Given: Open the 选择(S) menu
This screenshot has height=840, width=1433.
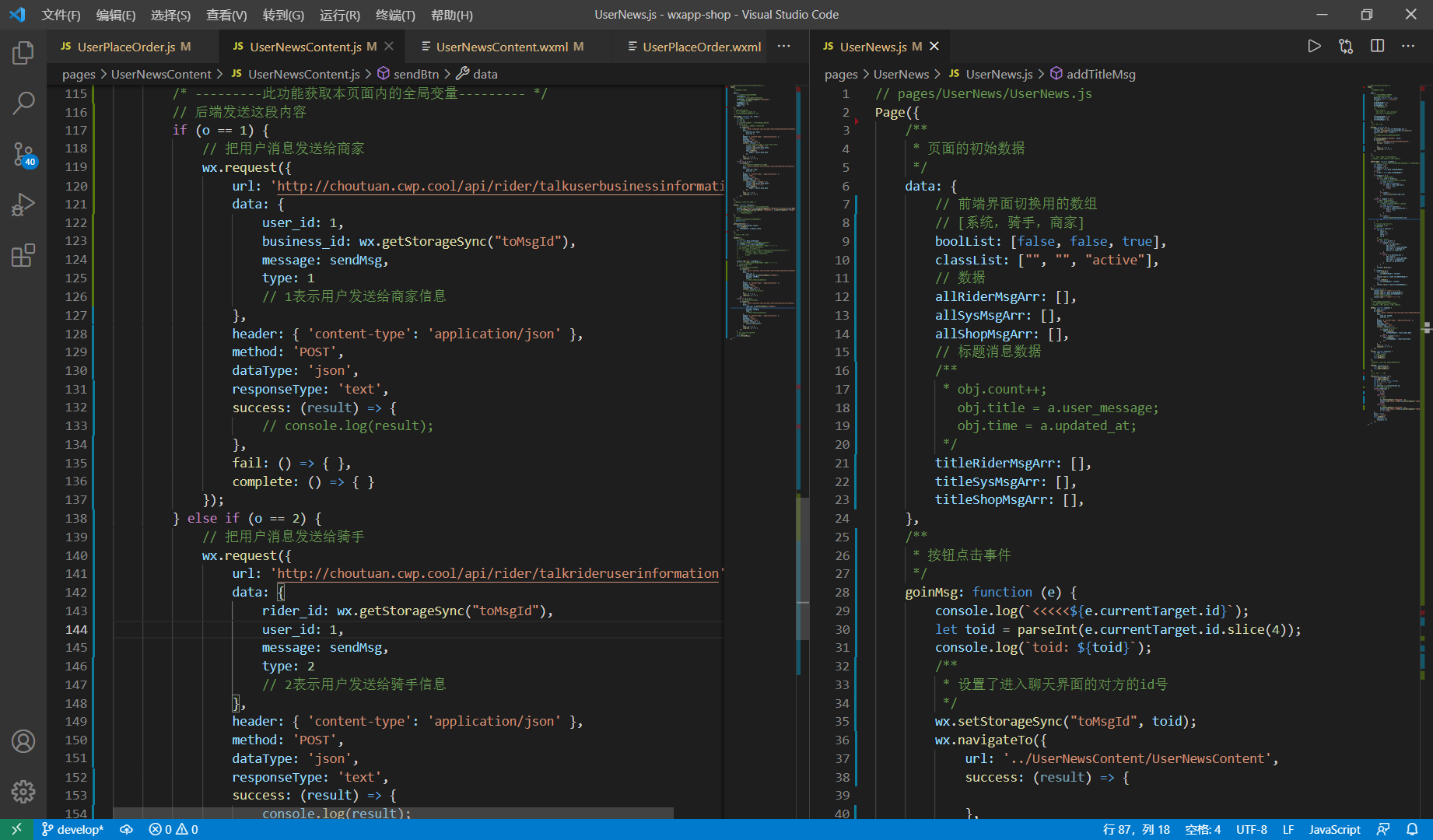Looking at the screenshot, I should [x=170, y=15].
